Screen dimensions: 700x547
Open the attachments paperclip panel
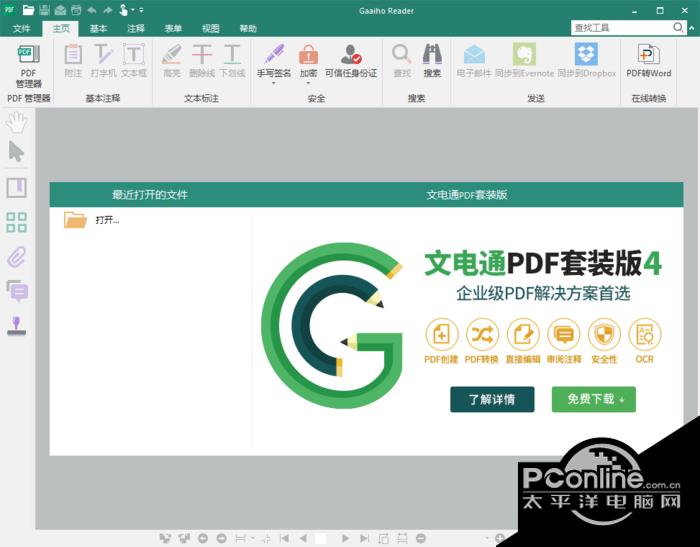[17, 257]
